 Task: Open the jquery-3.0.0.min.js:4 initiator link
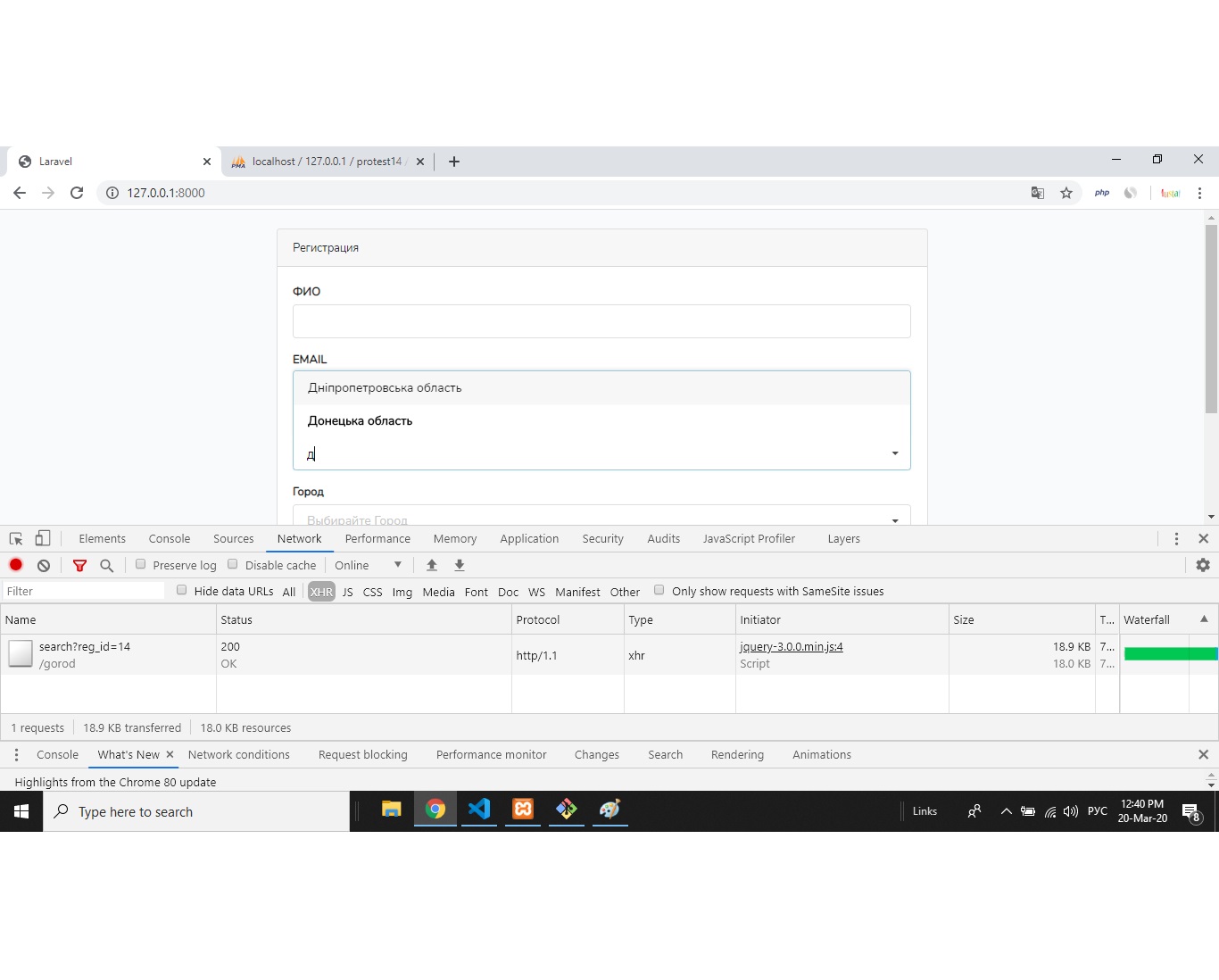pyautogui.click(x=792, y=647)
